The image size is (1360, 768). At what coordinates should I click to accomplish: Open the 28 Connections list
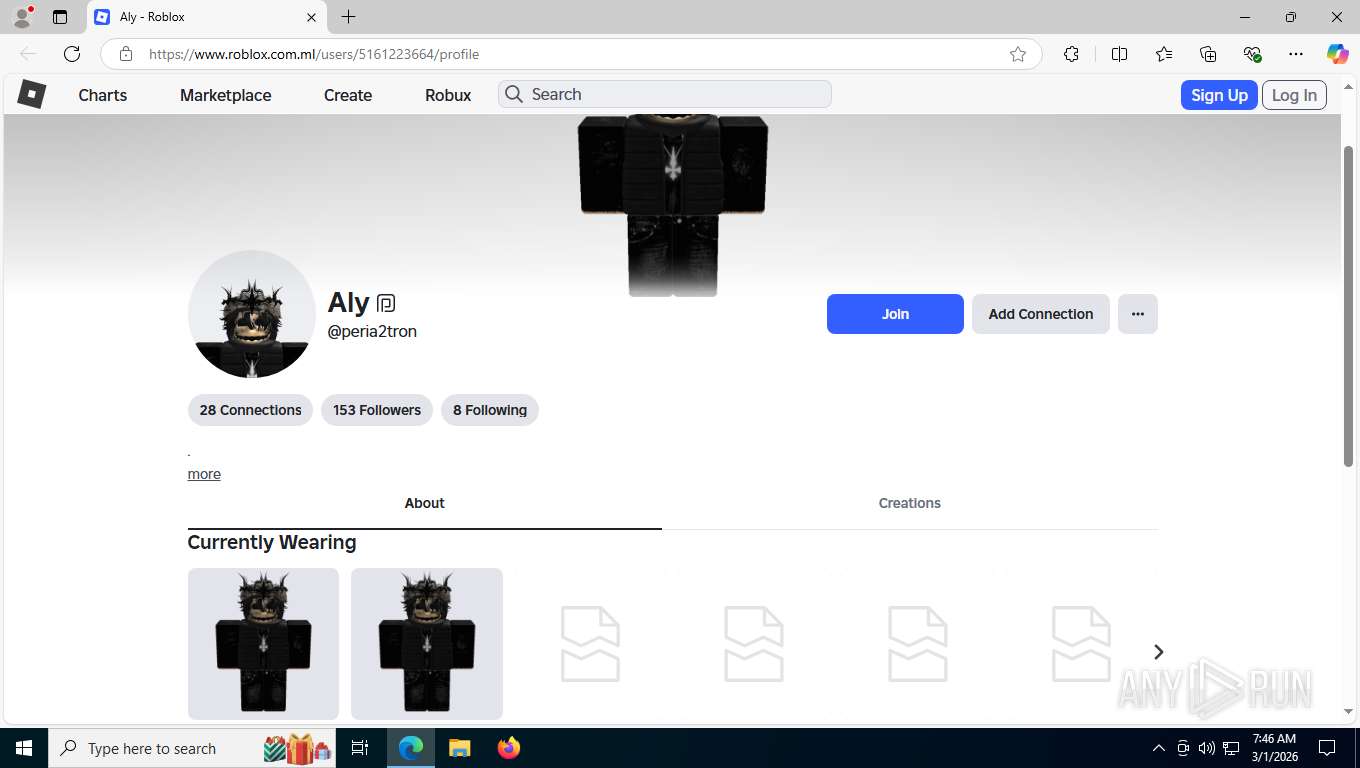tap(250, 410)
